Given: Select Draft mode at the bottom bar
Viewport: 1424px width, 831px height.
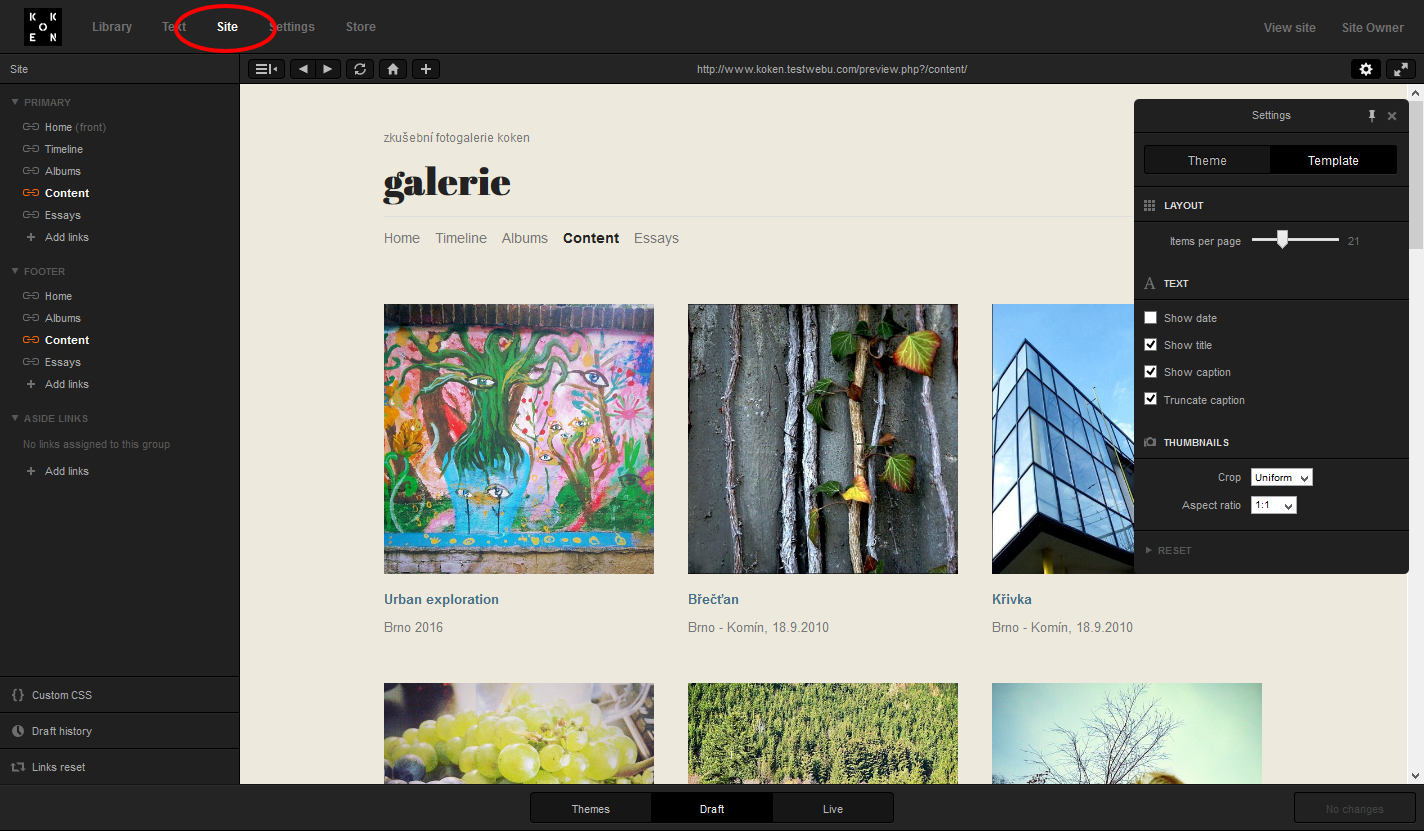Looking at the screenshot, I should click(712, 808).
